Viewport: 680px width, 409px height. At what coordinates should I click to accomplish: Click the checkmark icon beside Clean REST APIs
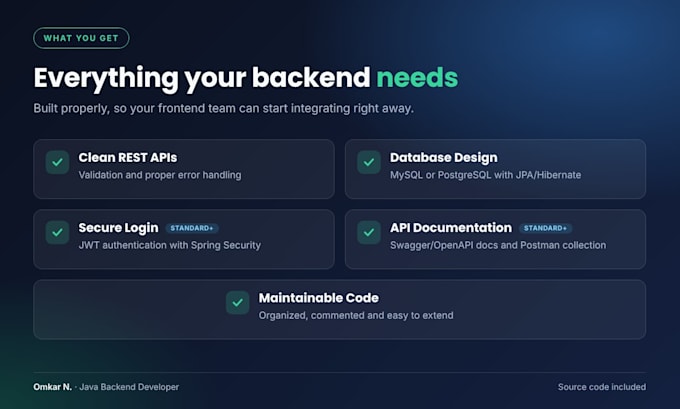click(57, 162)
